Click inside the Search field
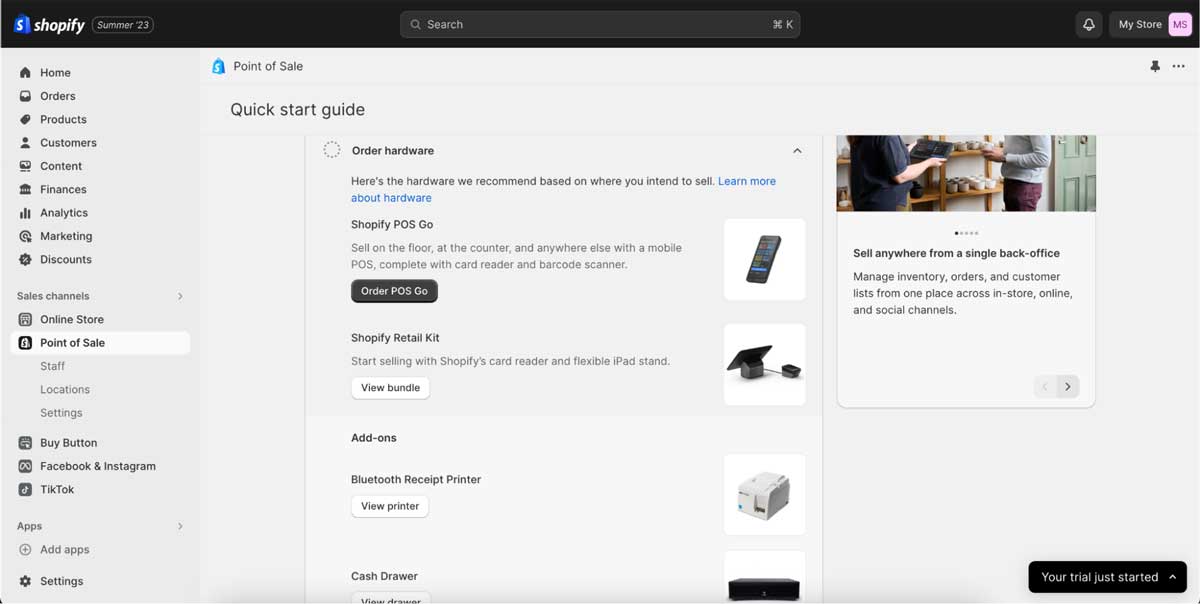1200x604 pixels. point(600,24)
